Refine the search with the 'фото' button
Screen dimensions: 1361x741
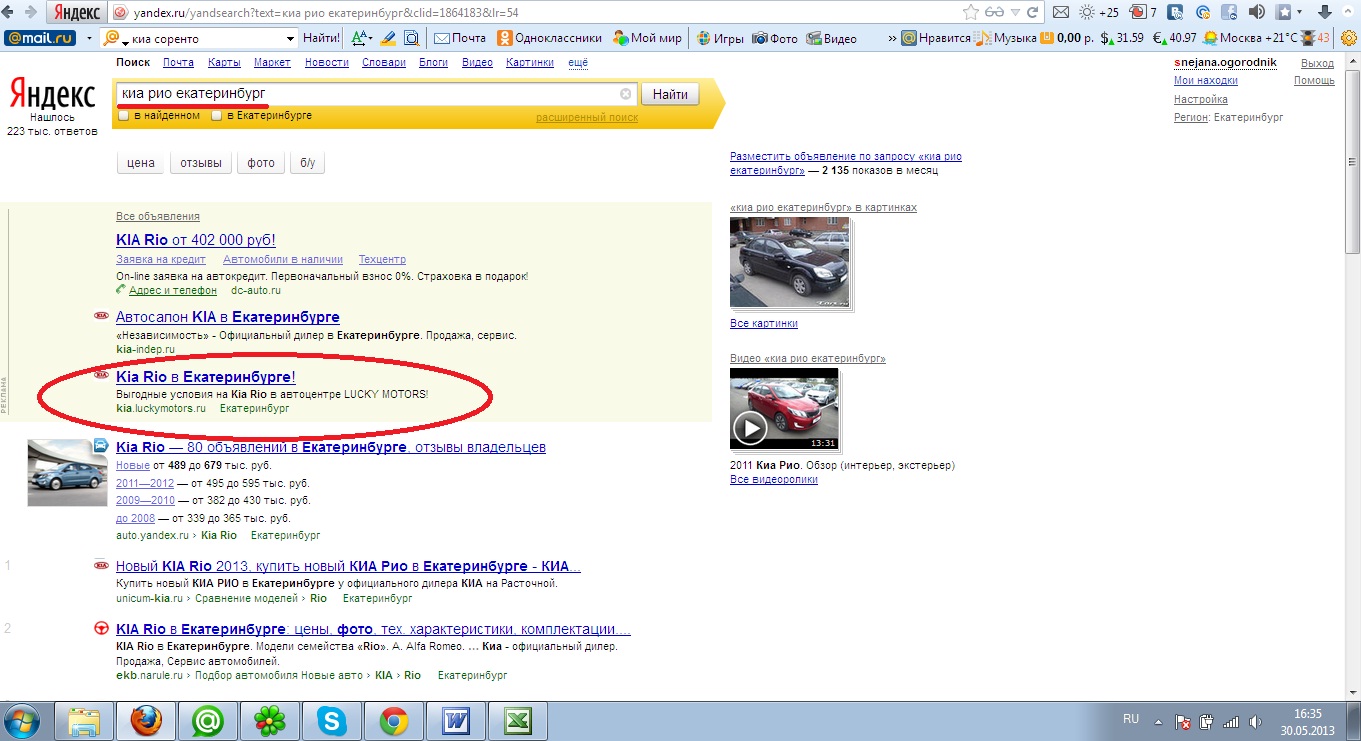click(x=261, y=163)
